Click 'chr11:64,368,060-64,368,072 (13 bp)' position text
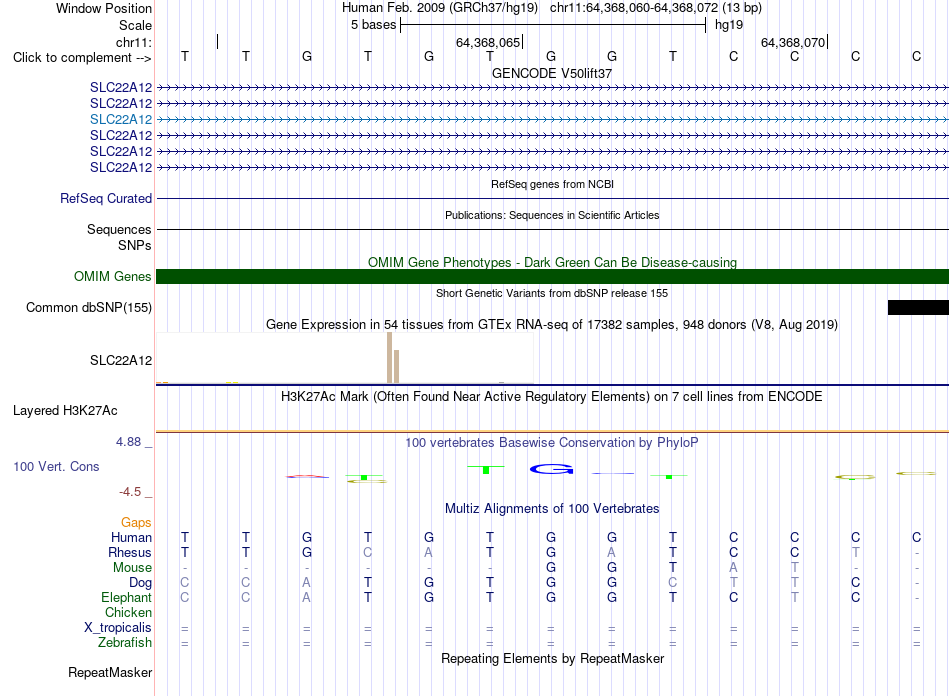The height and width of the screenshot is (696, 950). 656,8
